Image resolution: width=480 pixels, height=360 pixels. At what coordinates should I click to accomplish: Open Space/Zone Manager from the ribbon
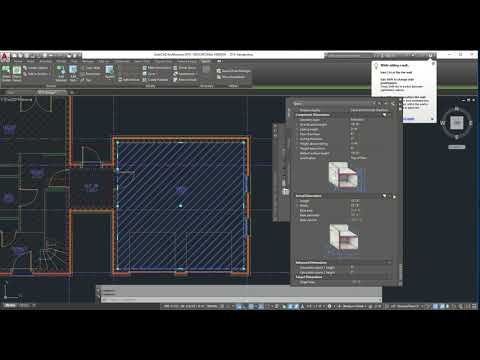pyautogui.click(x=234, y=71)
